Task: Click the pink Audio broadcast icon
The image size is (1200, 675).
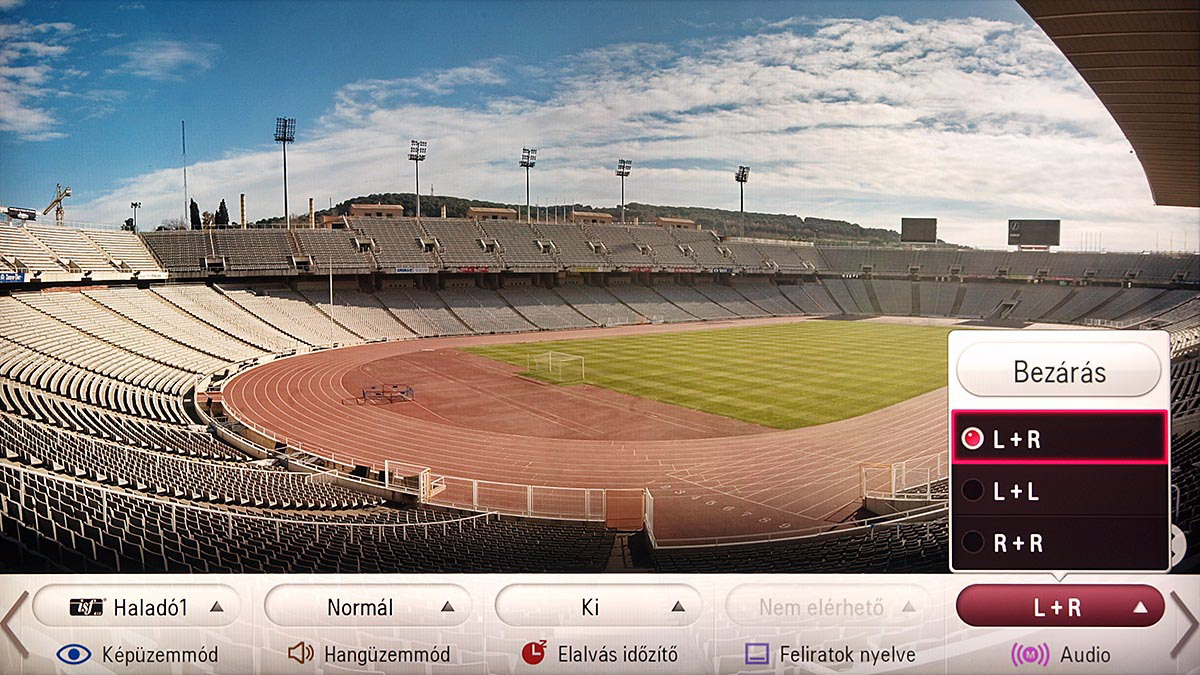Action: pyautogui.click(x=1030, y=655)
